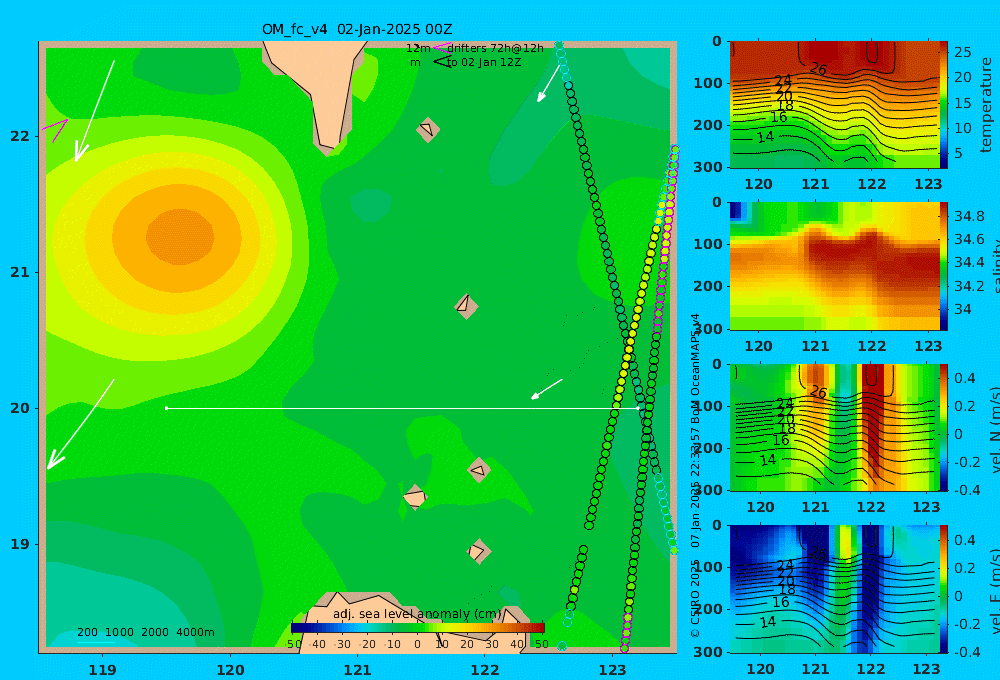Select the 'to 02 Jan 12Z' legend text
This screenshot has height=680, width=1000.
click(x=484, y=62)
